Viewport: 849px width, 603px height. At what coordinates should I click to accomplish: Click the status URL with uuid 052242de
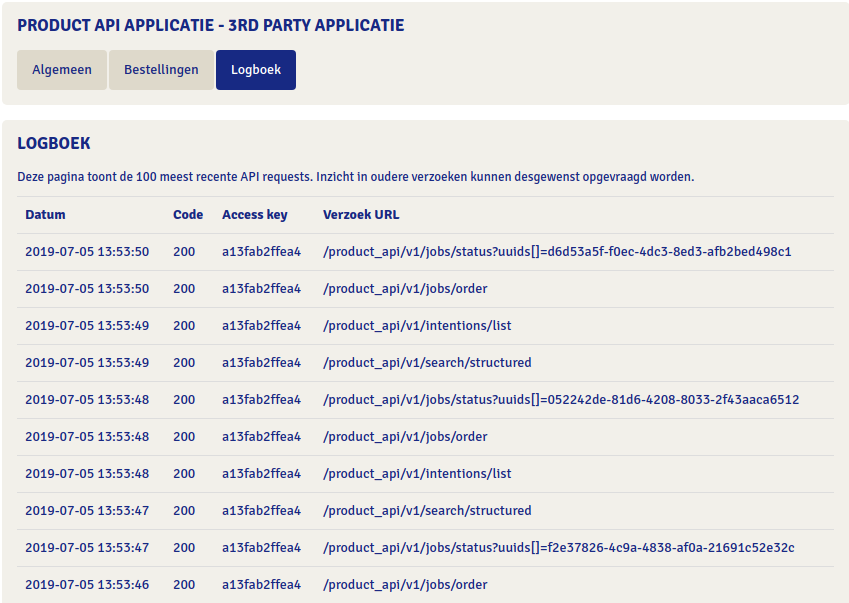[561, 400]
